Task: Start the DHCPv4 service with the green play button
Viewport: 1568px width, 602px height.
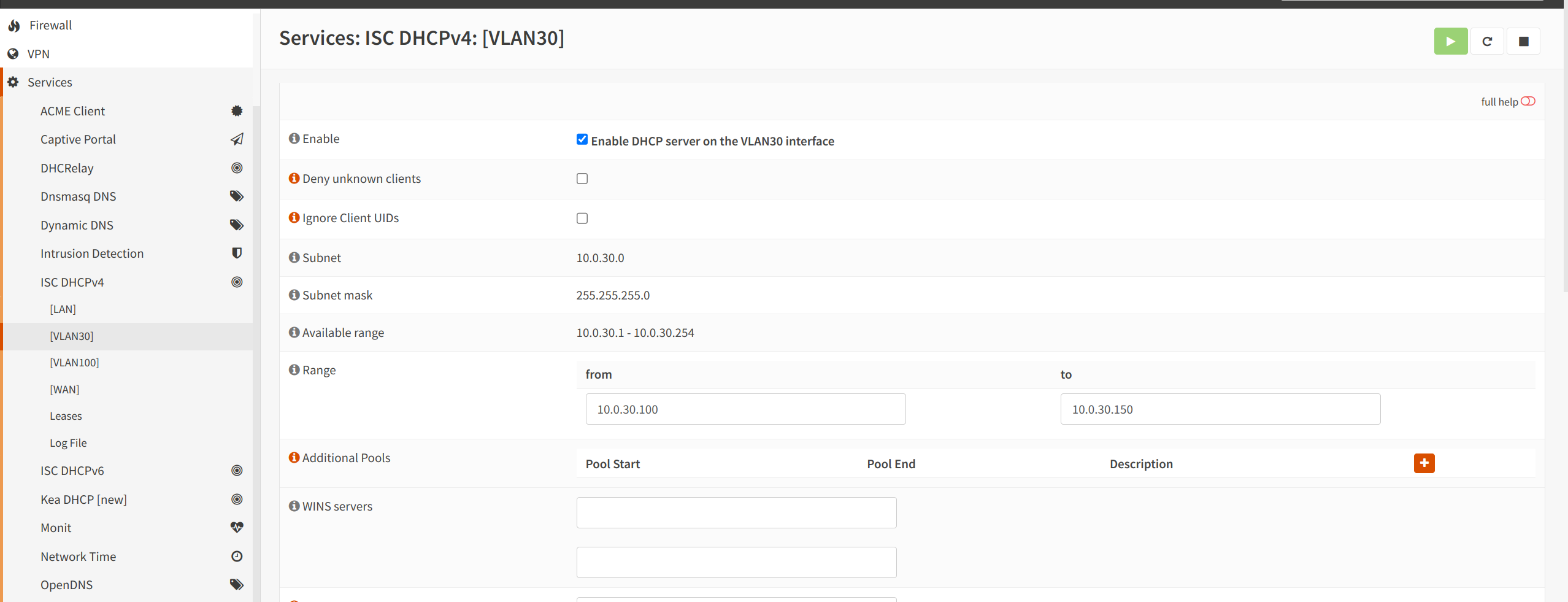Action: (1450, 41)
